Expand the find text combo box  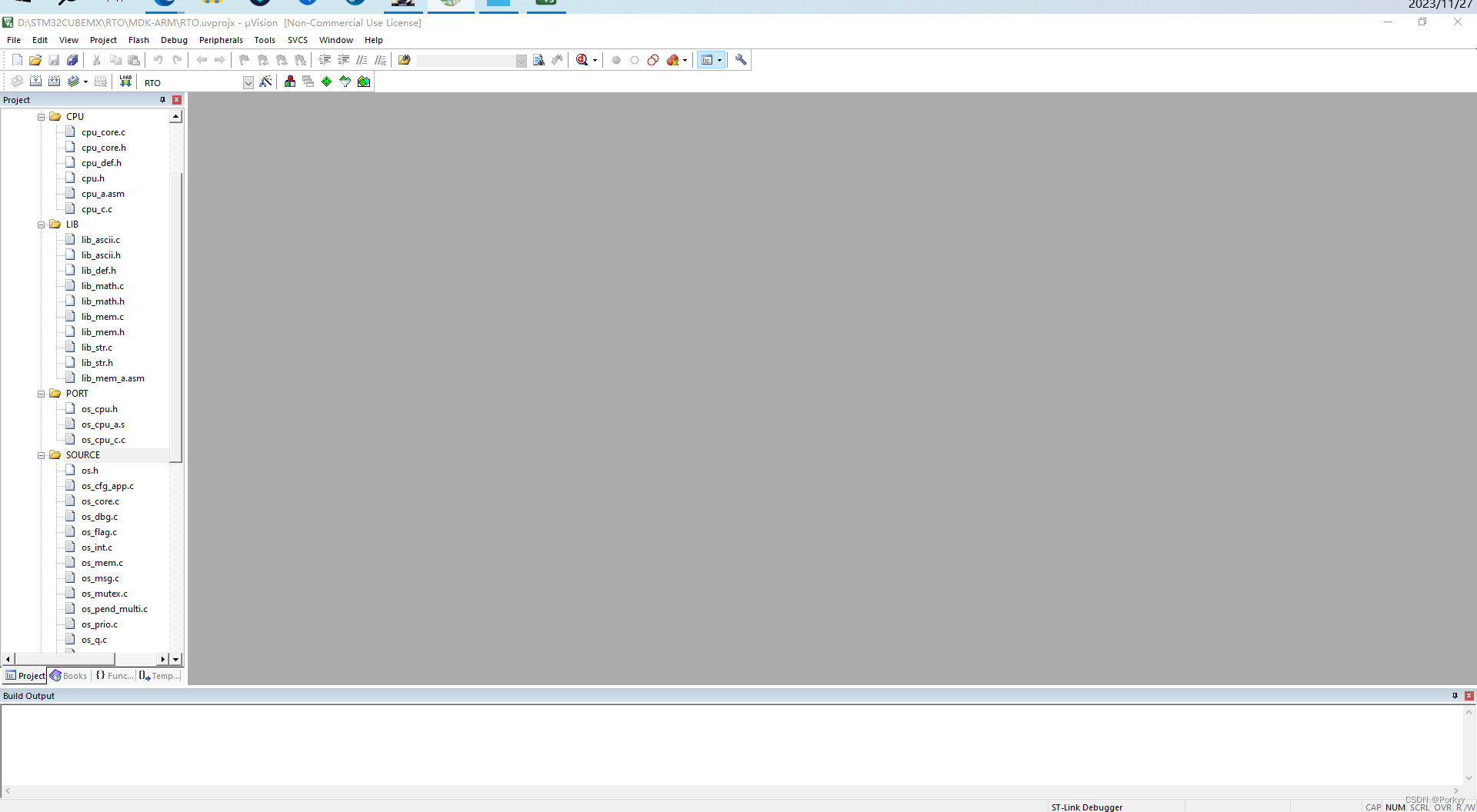(521, 61)
